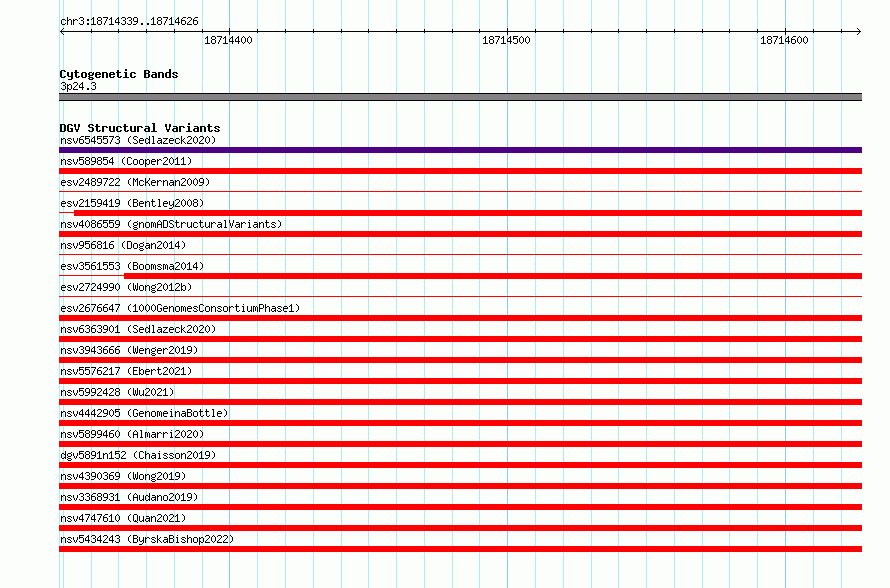Click the red bar under nsv589854

click(460, 171)
